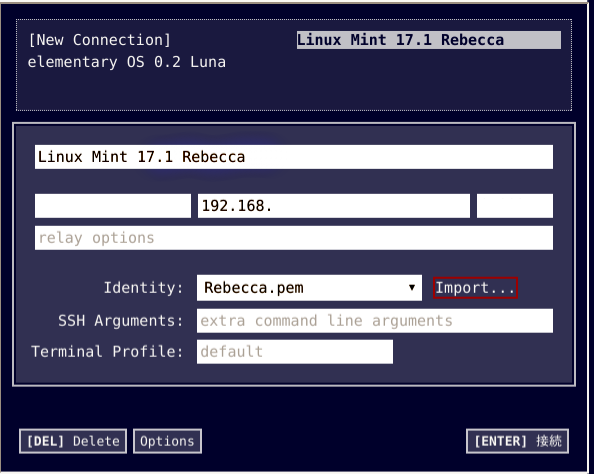Click Import... to add identity
The width and height of the screenshot is (594, 474).
point(475,288)
